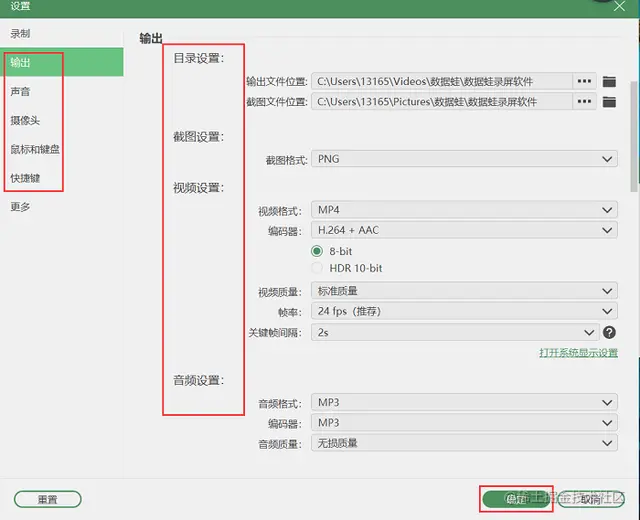Viewport: 640px width, 520px height.
Task: Open folder for screenshot file location
Action: tap(609, 102)
